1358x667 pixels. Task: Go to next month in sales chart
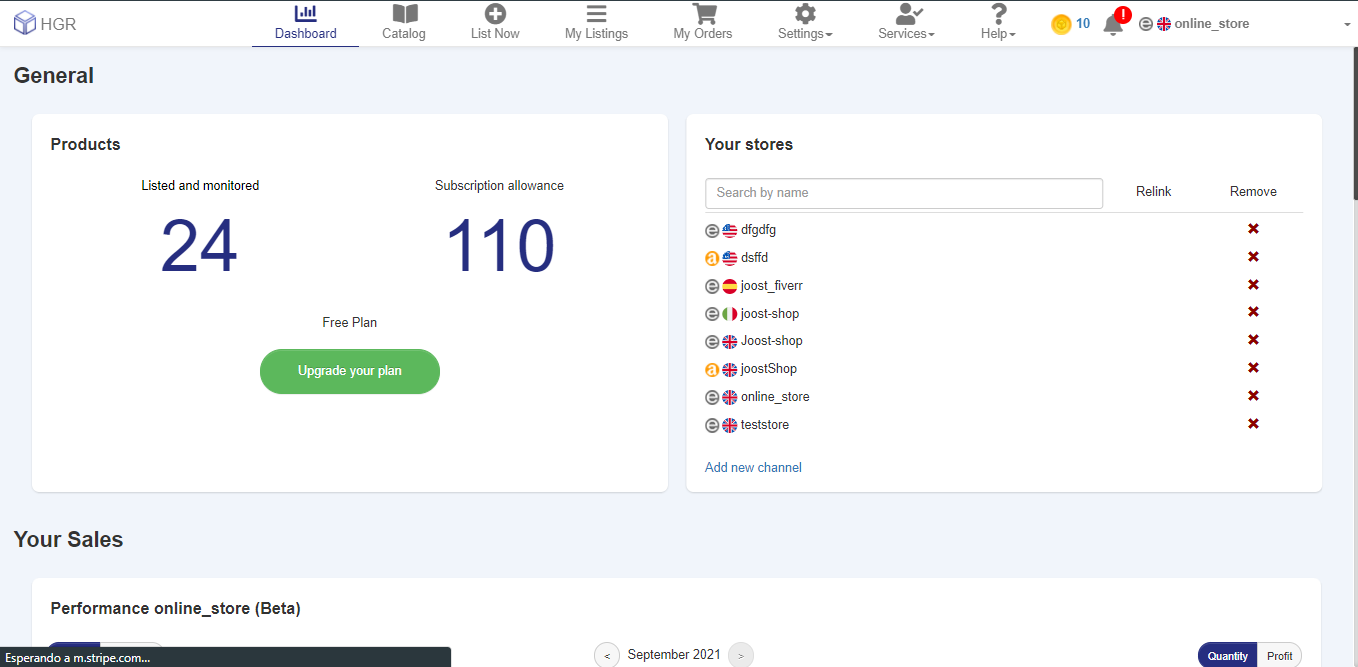point(741,655)
